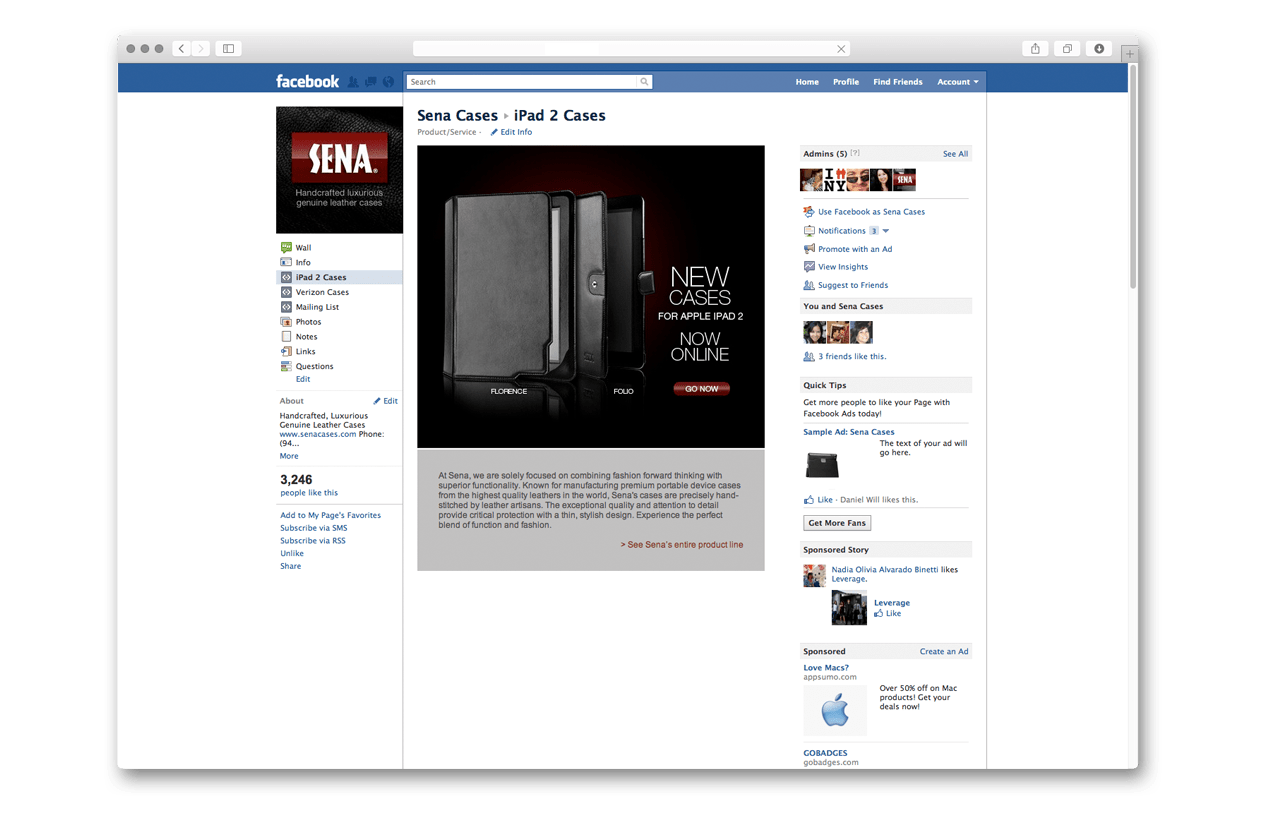Click the Safari forward arrow button
The width and height of the screenshot is (1261, 832).
tap(201, 48)
